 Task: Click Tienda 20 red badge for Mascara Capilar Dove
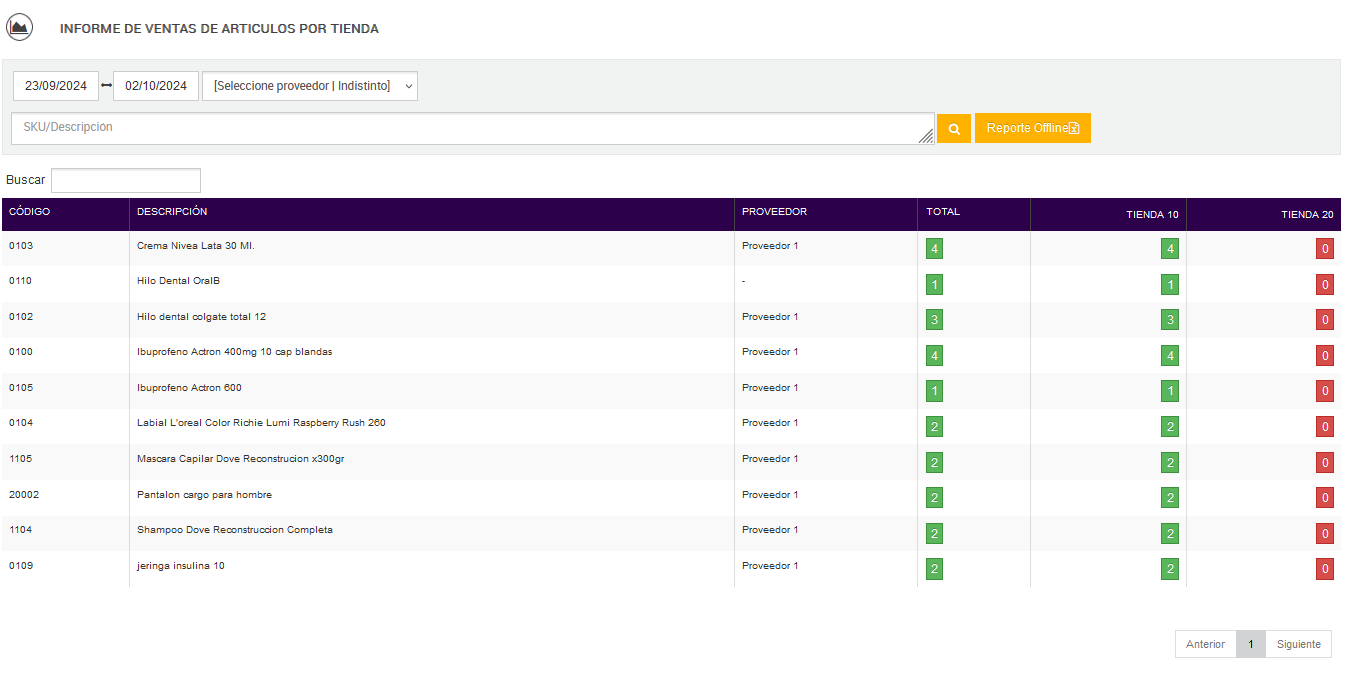[1325, 463]
